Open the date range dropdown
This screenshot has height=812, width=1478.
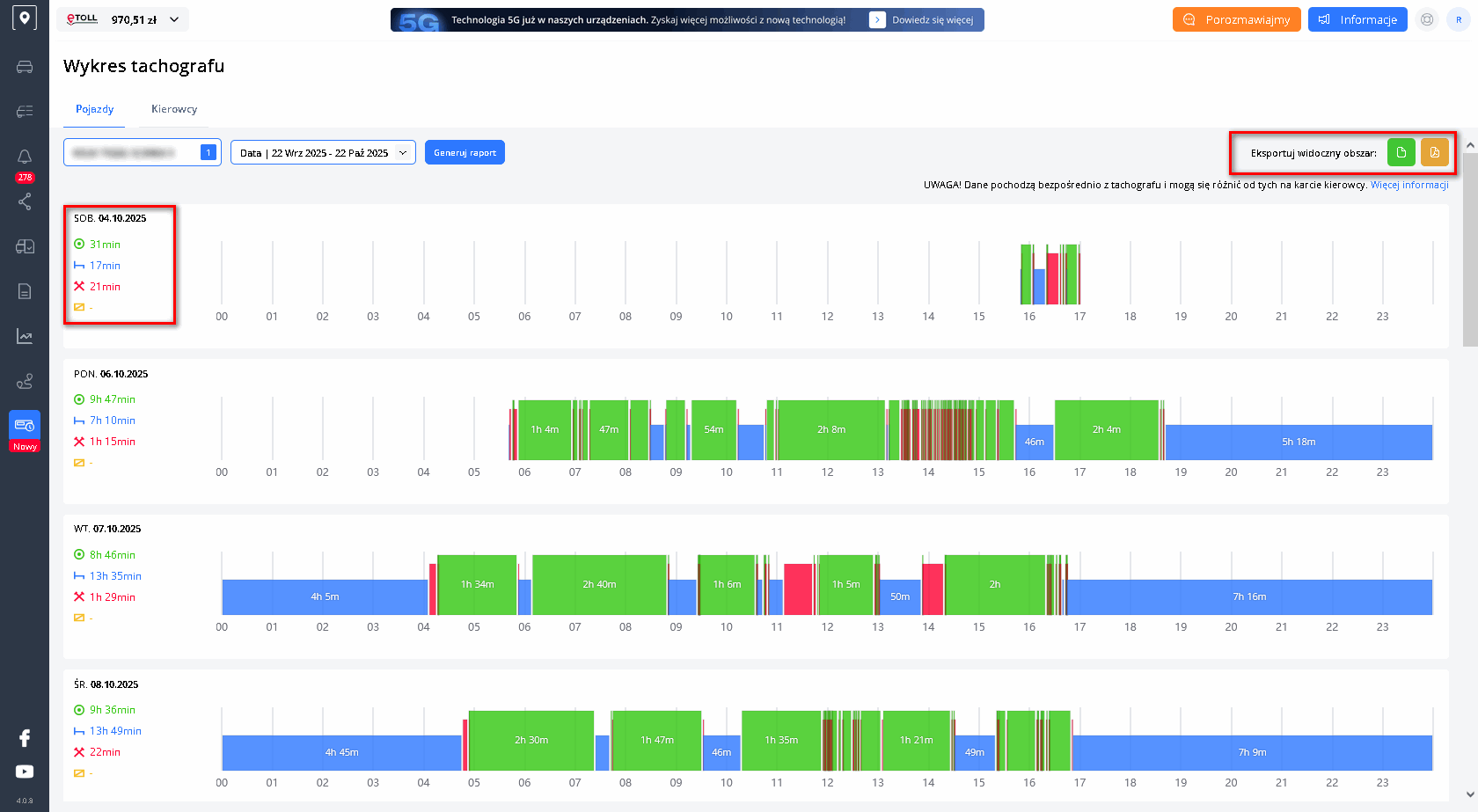(323, 153)
